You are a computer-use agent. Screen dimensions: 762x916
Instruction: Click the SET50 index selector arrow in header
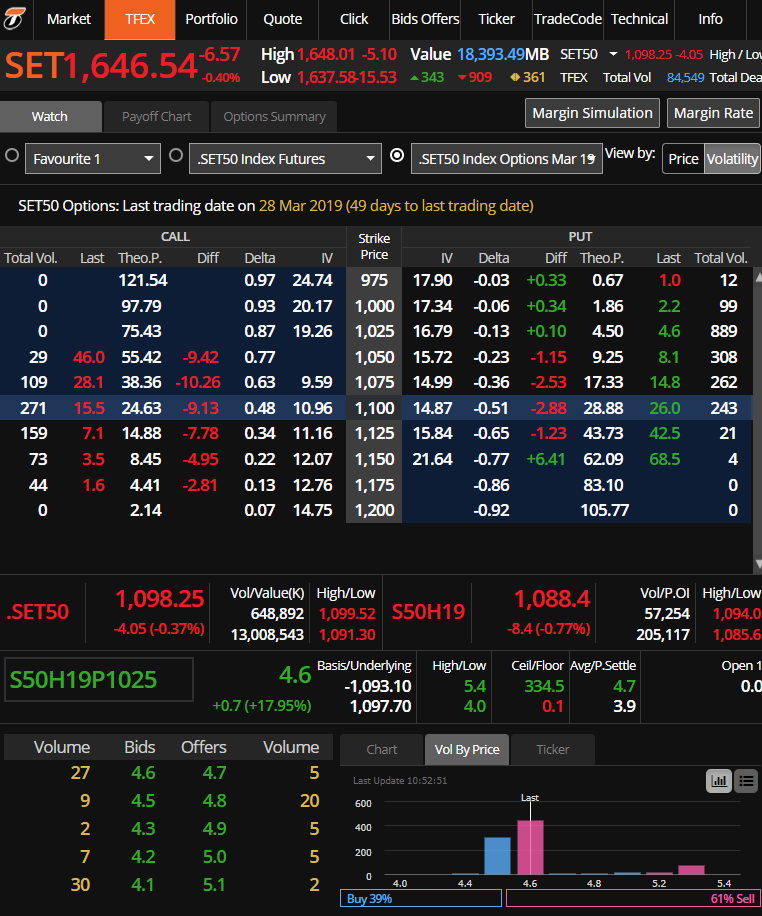[x=611, y=54]
